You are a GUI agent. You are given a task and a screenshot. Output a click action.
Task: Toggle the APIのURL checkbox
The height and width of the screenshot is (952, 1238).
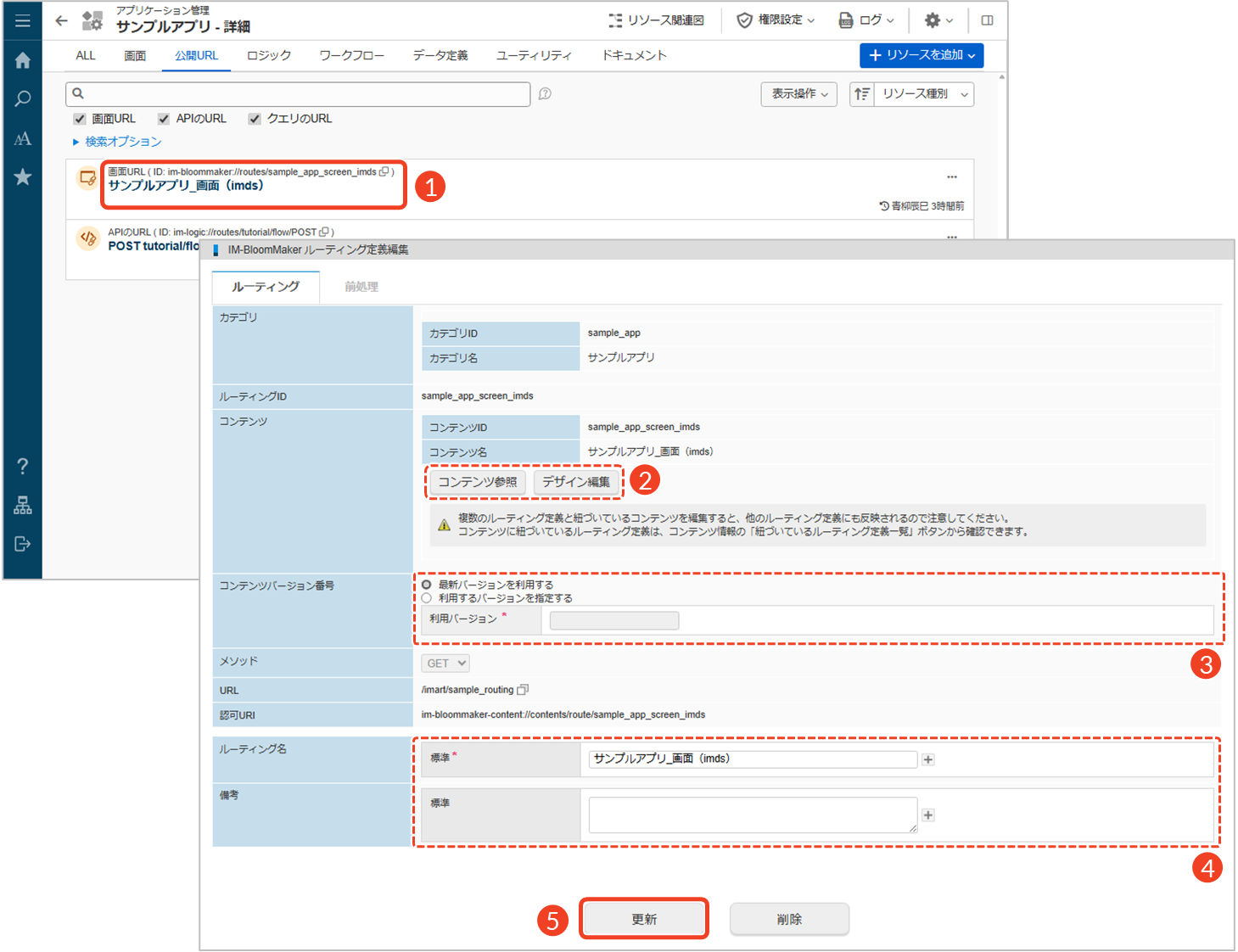[164, 119]
